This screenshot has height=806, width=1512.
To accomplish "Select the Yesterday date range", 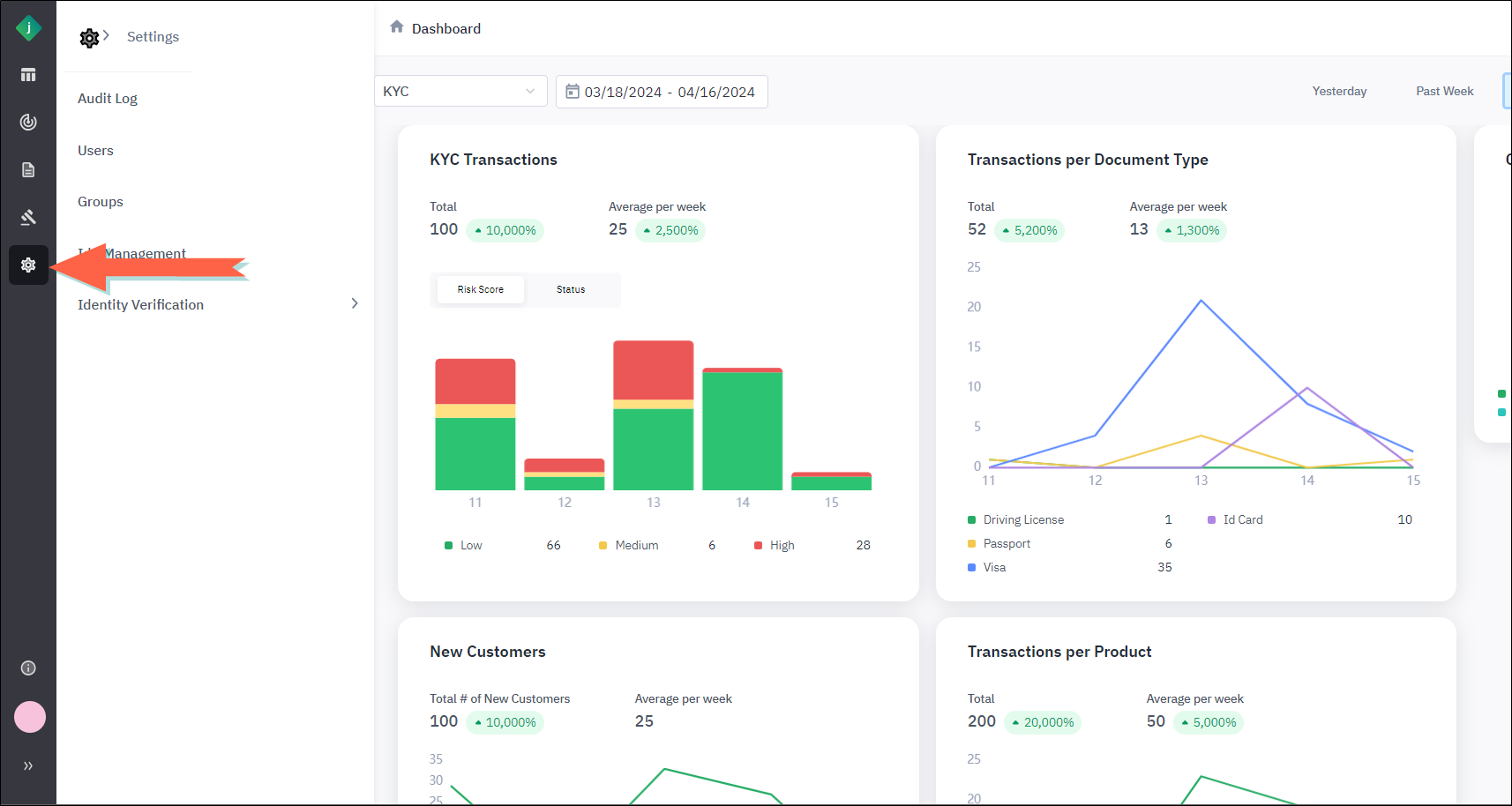I will (1339, 92).
